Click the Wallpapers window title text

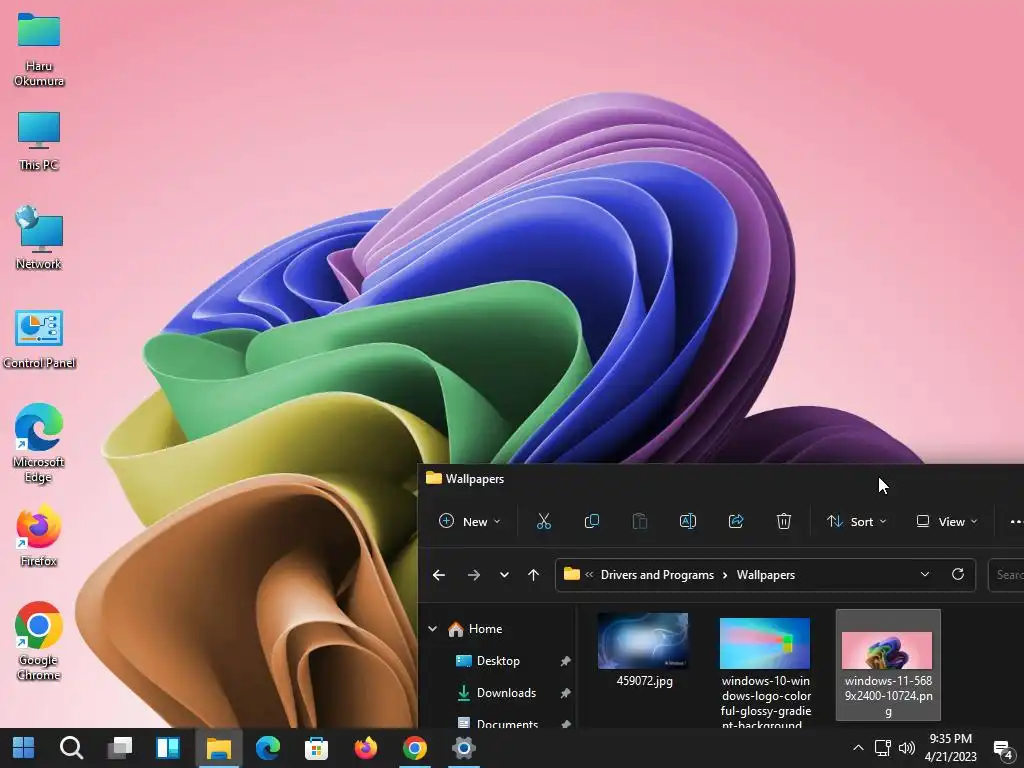(475, 479)
